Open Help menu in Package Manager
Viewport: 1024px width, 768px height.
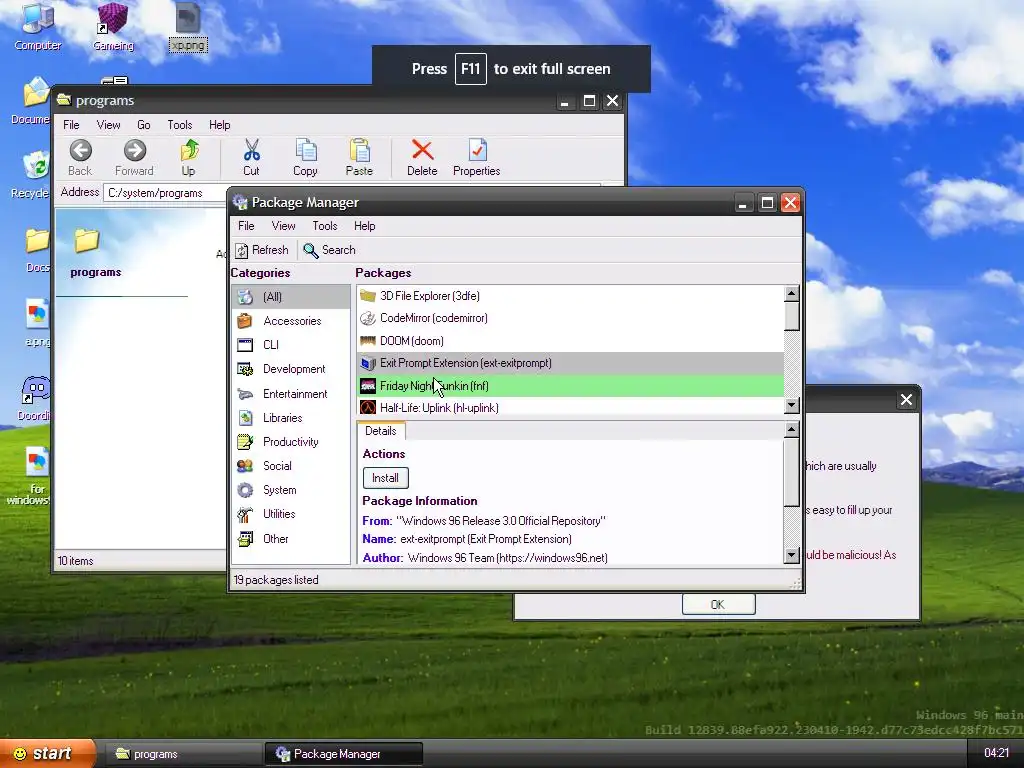pyautogui.click(x=364, y=226)
